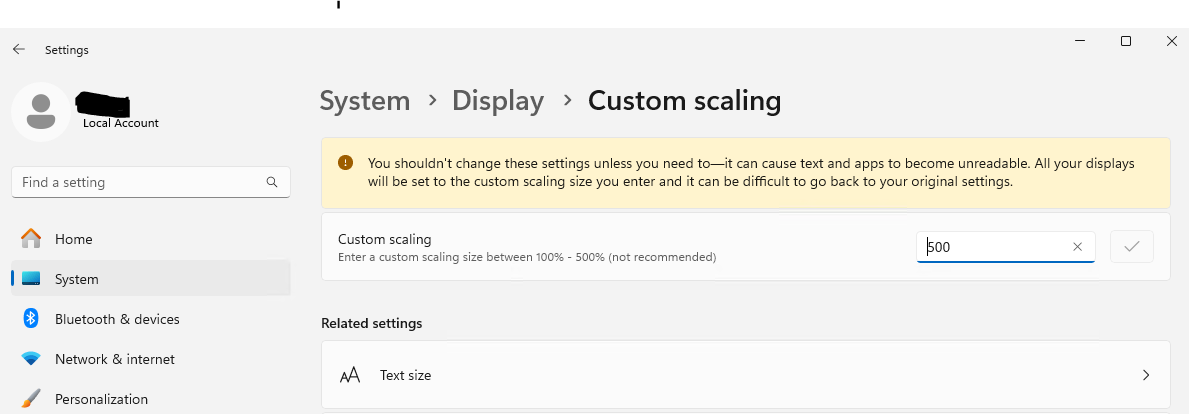Open Personalization via paintbrush icon
This screenshot has height=414, width=1189.
pyautogui.click(x=31, y=399)
